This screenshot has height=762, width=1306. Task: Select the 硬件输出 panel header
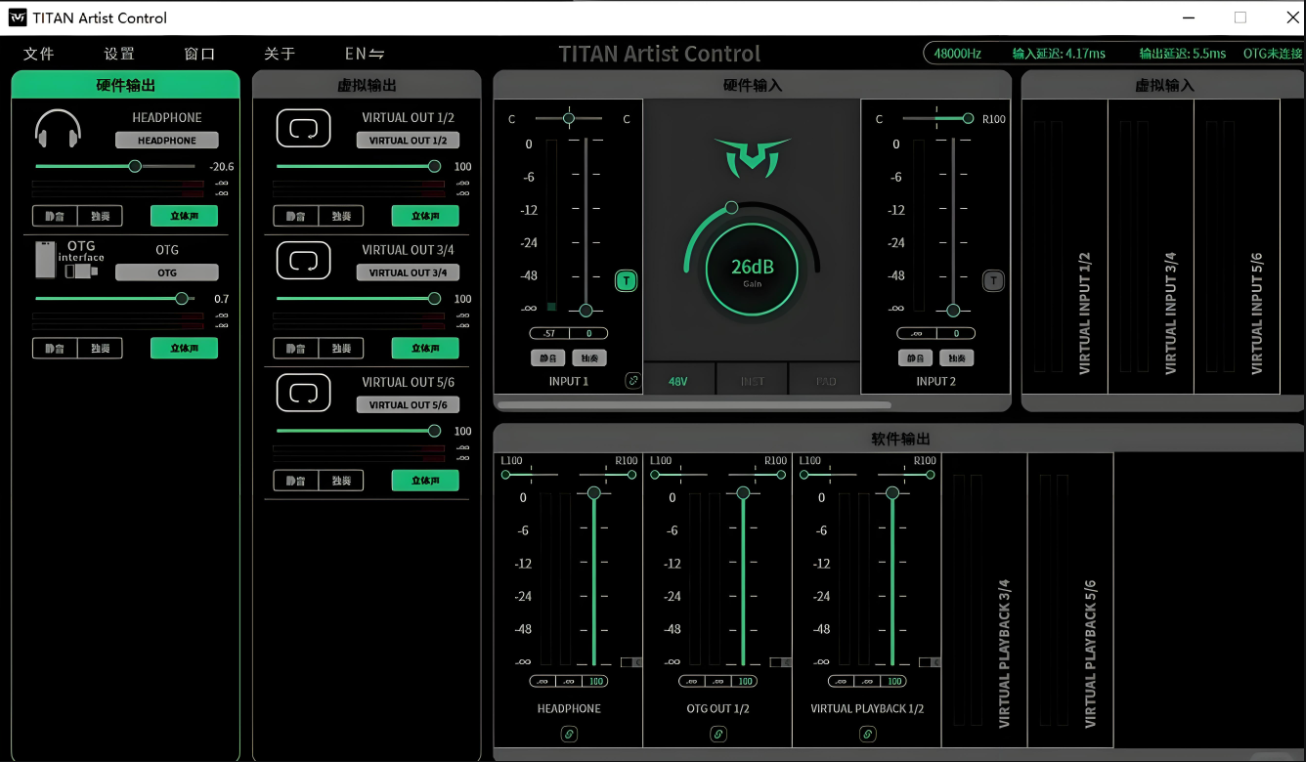126,85
